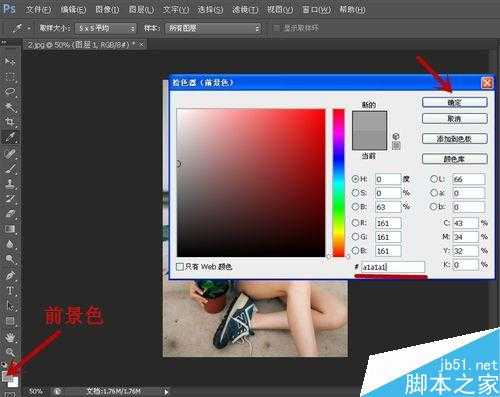
Task: Select the Path Selection tool
Action: tap(10, 306)
